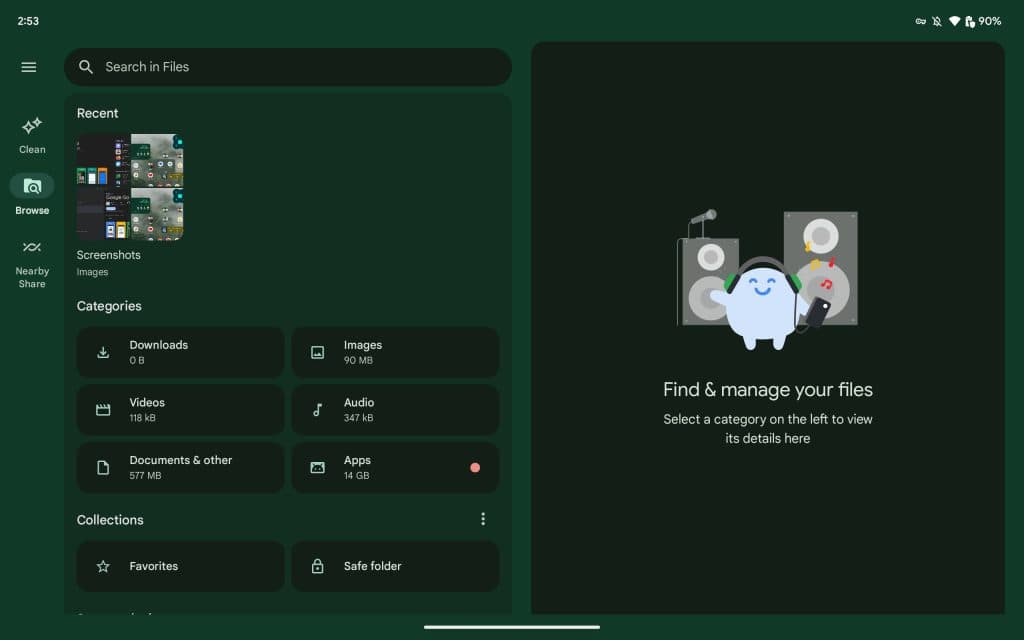Viewport: 1024px width, 640px height.
Task: Open the Audio category
Action: (395, 409)
